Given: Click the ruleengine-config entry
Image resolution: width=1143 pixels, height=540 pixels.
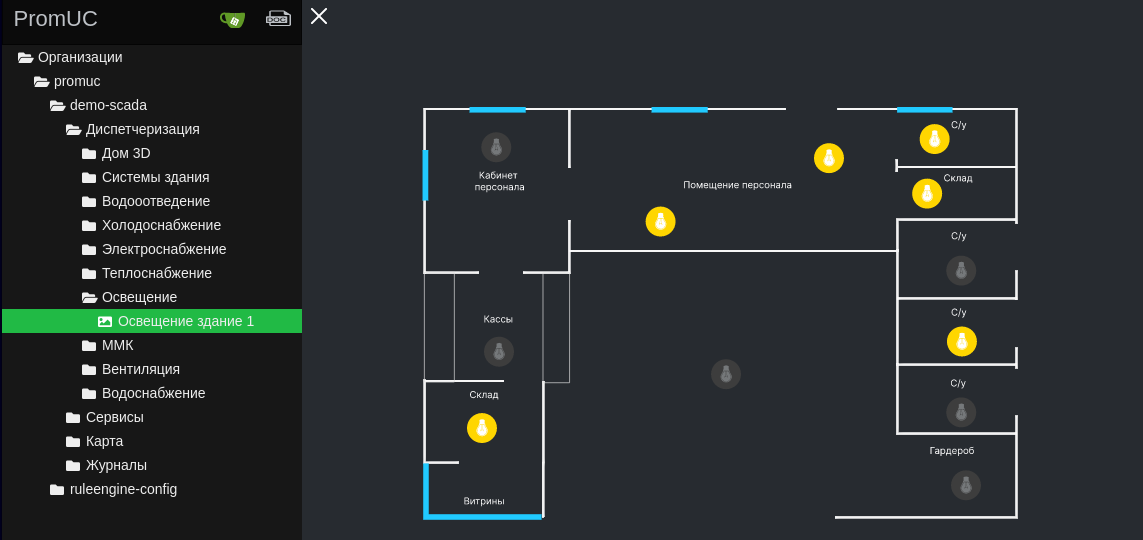Looking at the screenshot, I should (x=123, y=489).
